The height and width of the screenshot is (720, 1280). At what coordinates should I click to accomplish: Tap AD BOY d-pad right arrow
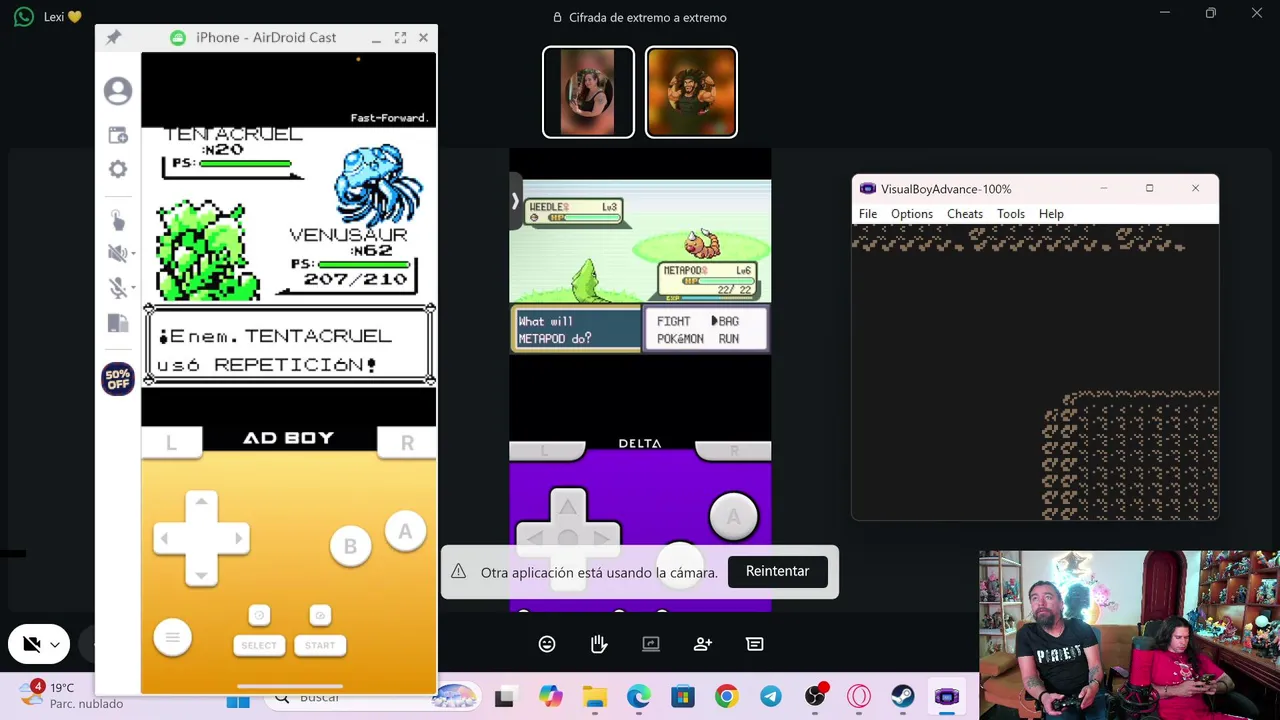coord(238,538)
